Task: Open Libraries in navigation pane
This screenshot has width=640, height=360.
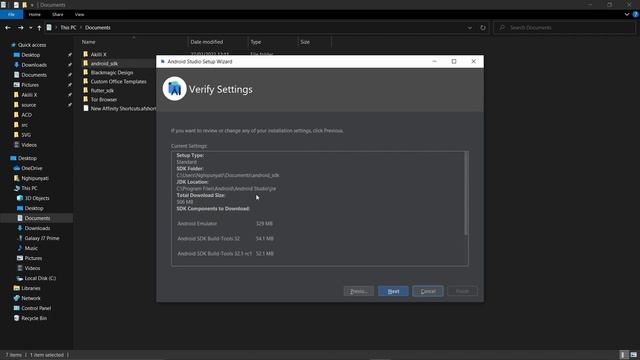Action: pos(31,288)
